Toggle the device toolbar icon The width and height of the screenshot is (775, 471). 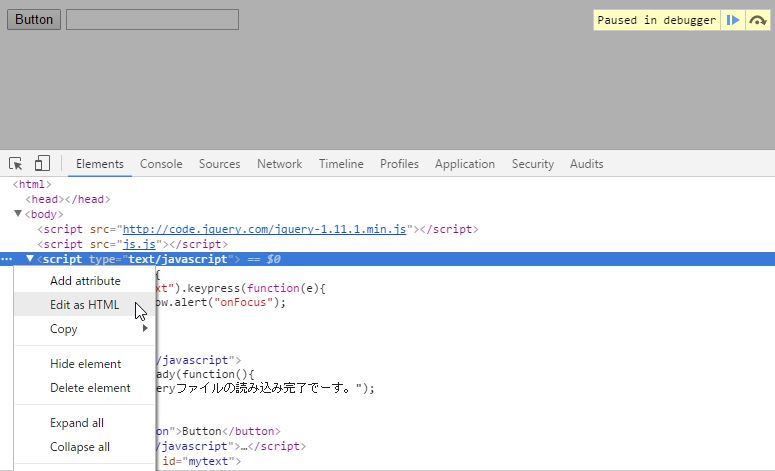click(42, 164)
